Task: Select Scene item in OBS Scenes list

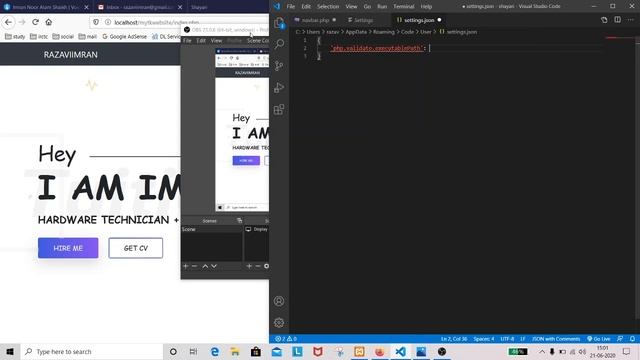Action: (212, 229)
